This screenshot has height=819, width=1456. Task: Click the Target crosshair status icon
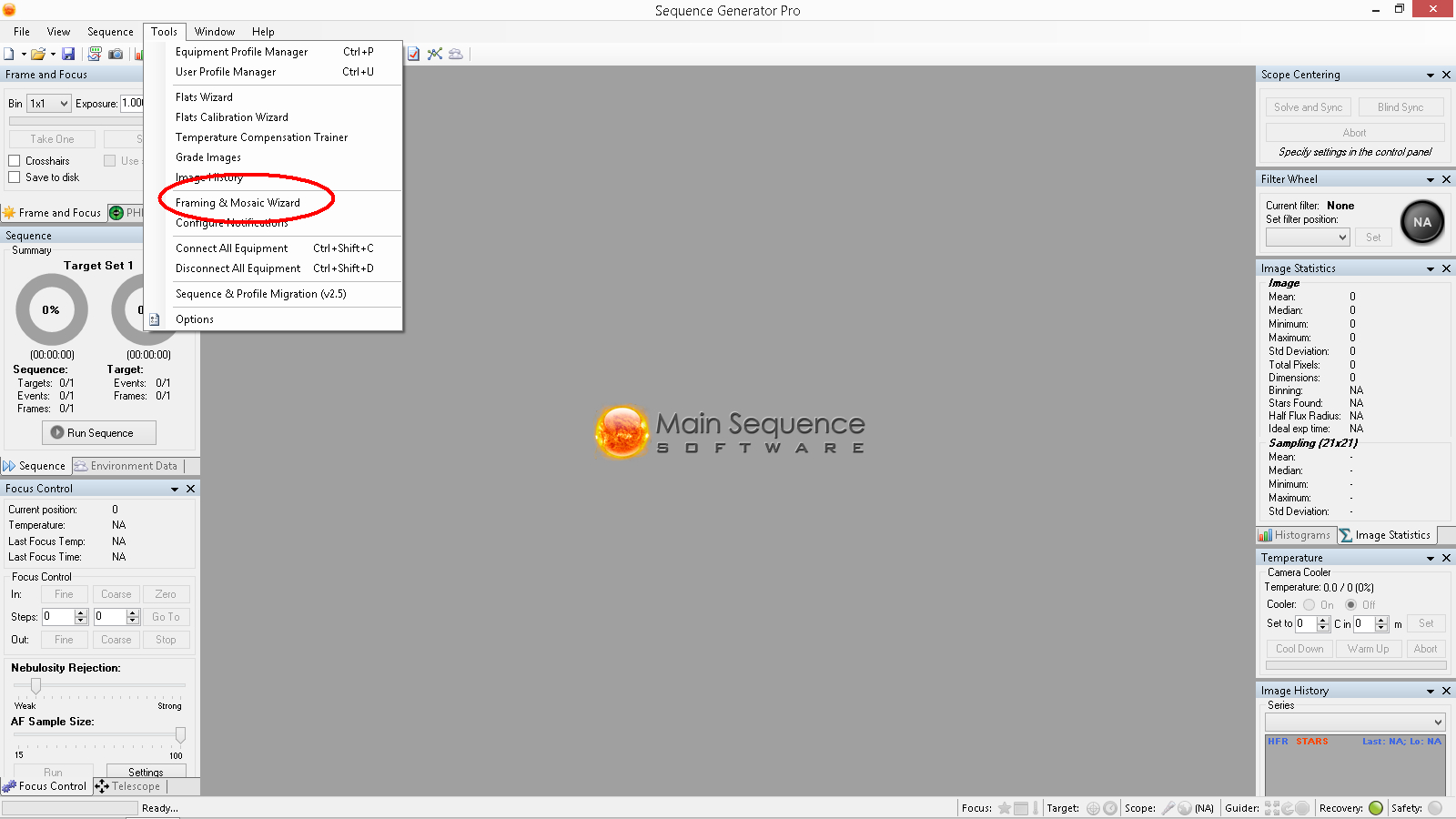[x=1093, y=808]
